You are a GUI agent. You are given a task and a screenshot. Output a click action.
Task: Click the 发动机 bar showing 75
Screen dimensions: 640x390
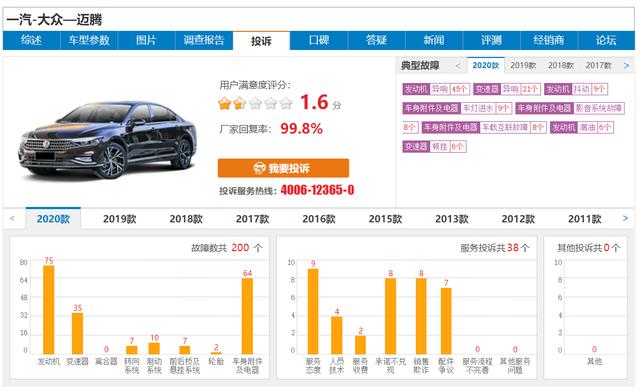(49, 310)
